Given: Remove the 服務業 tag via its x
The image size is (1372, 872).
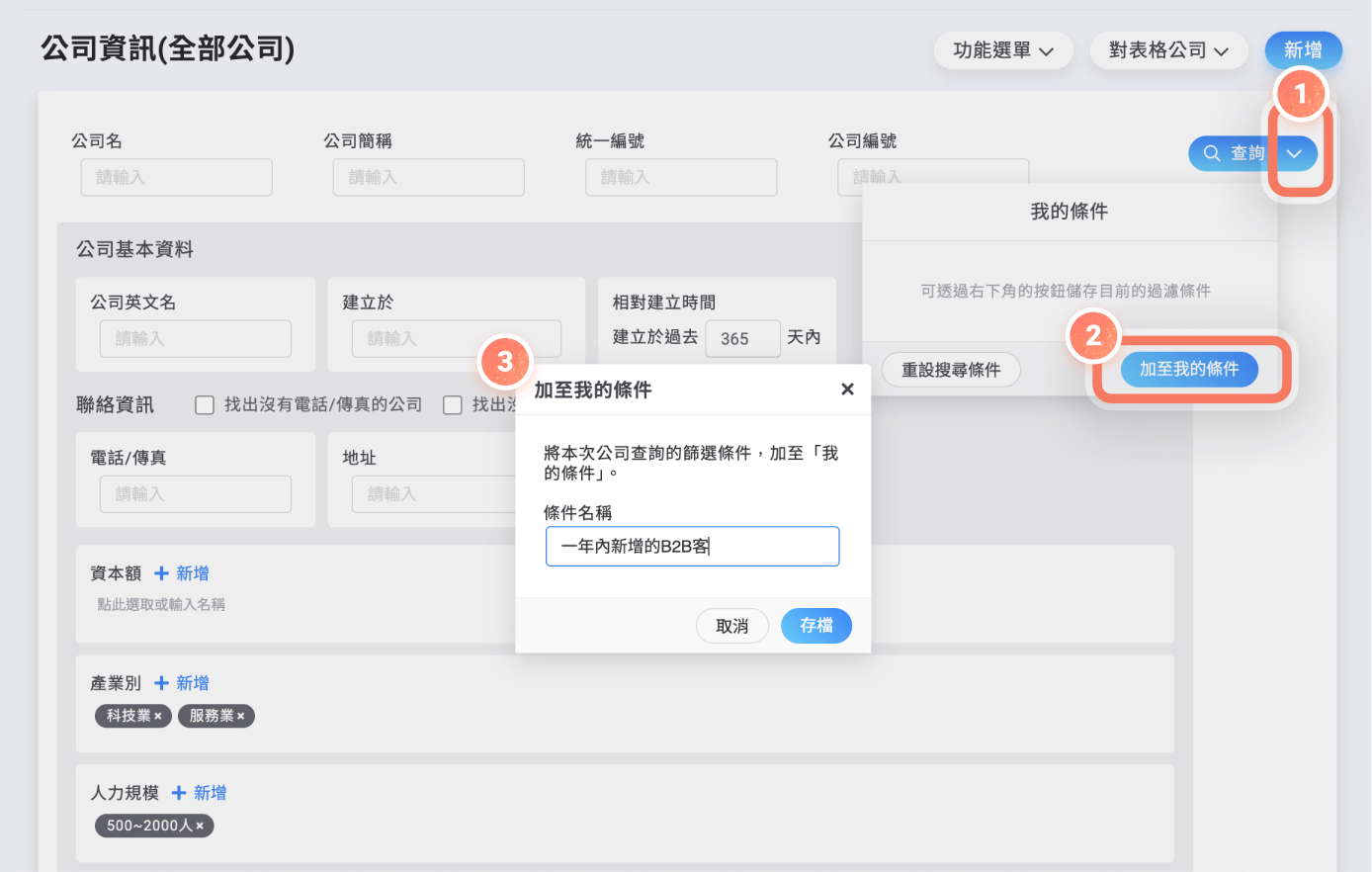Looking at the screenshot, I should [x=241, y=717].
